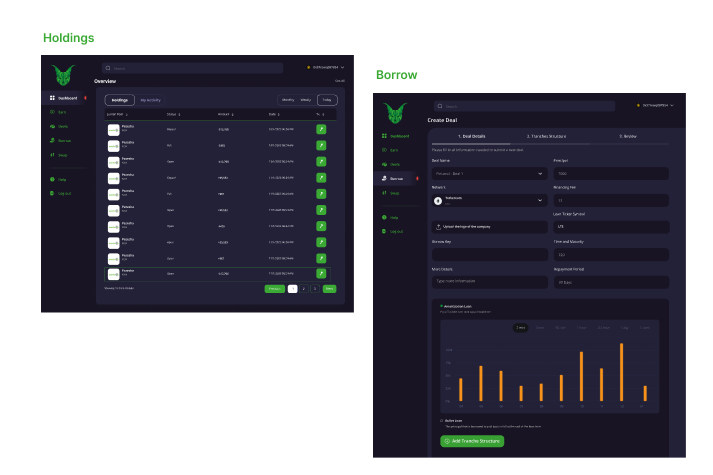The height and width of the screenshot is (475, 713).
Task: Switch to the My Activity tab
Action: (x=150, y=100)
